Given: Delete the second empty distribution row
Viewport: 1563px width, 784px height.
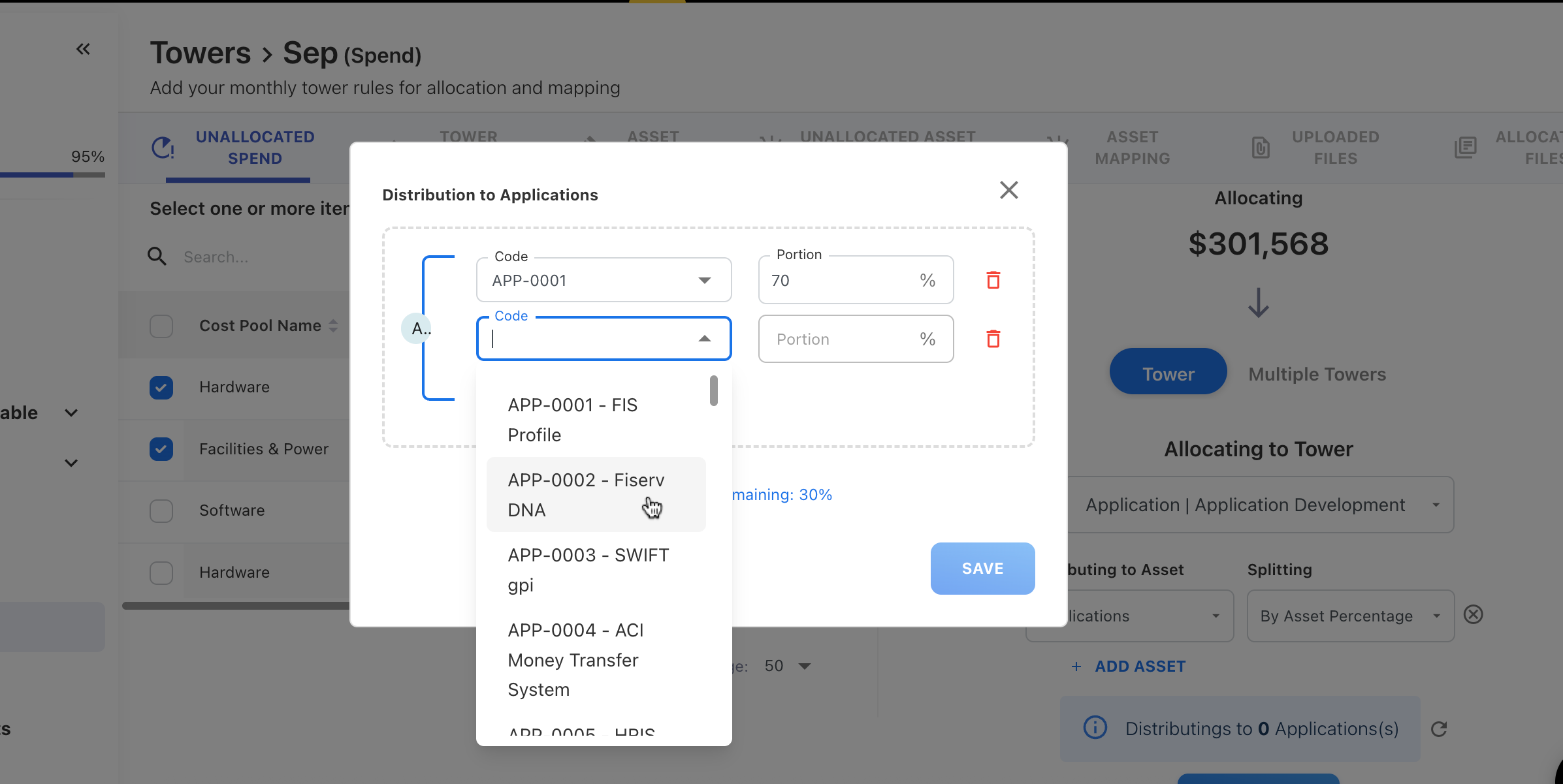Looking at the screenshot, I should 993,339.
